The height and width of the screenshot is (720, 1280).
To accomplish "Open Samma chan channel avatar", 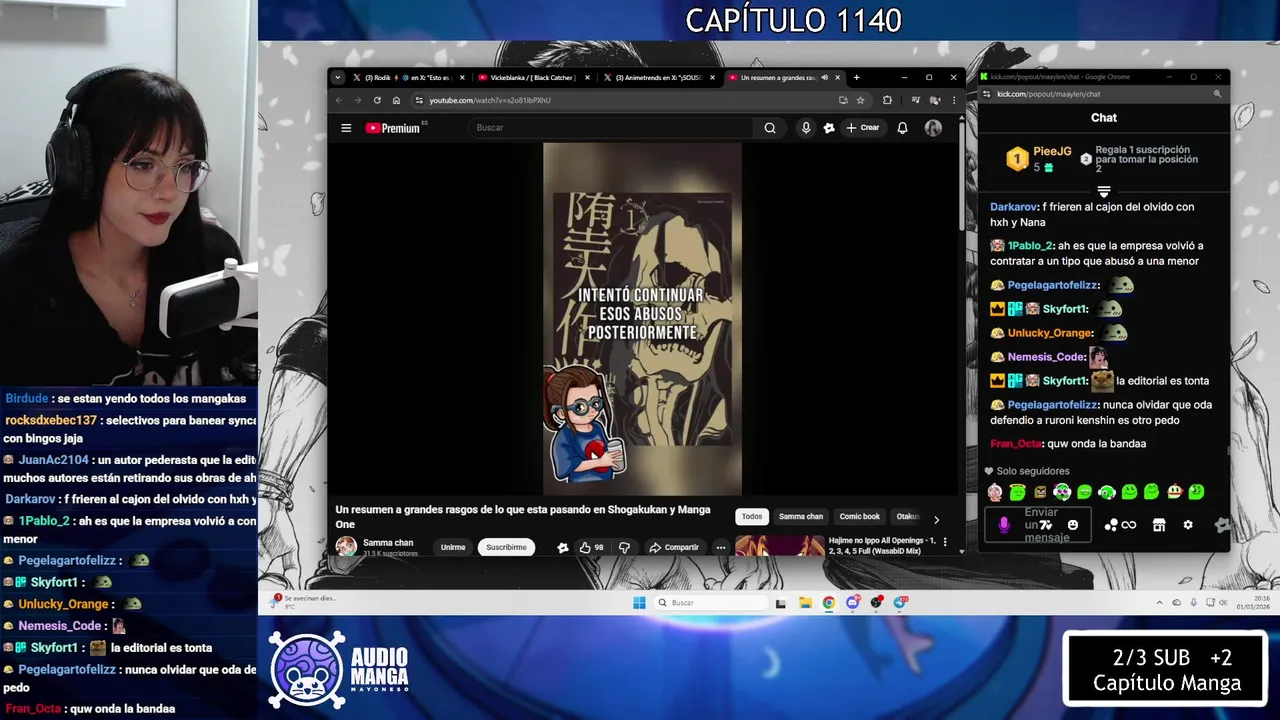I will point(346,546).
